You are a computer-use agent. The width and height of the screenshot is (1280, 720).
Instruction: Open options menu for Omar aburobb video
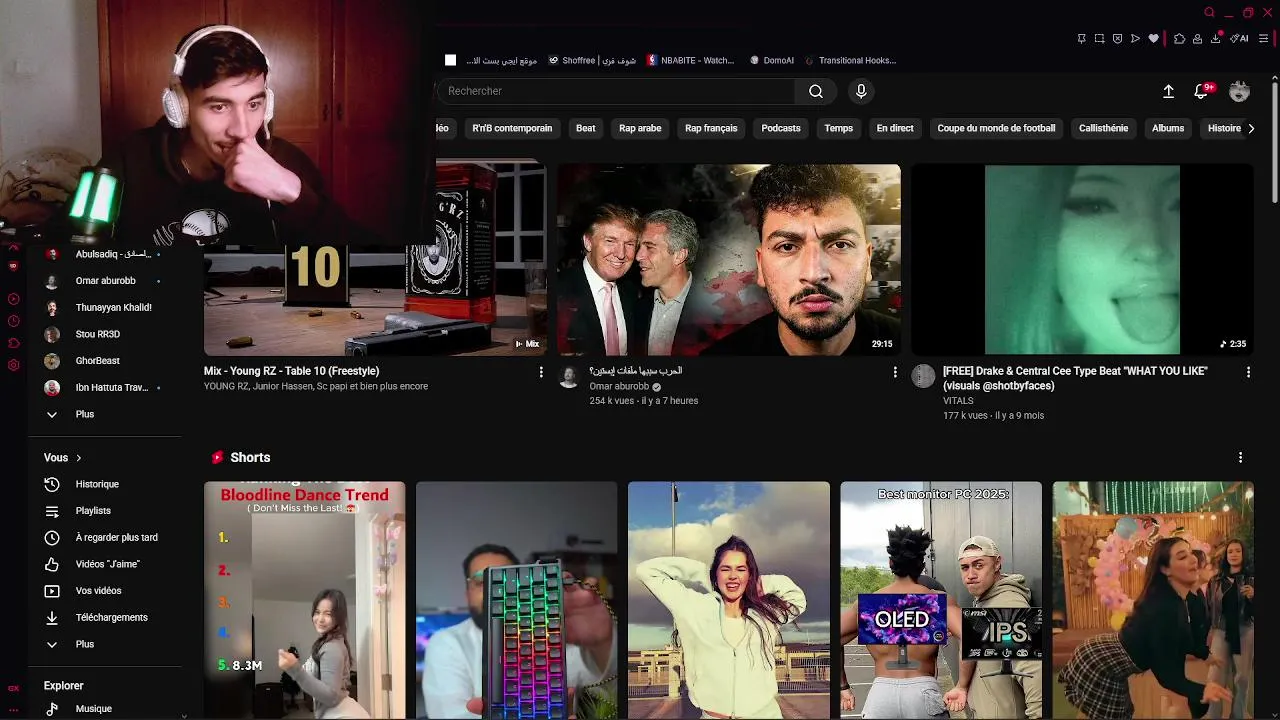pyautogui.click(x=895, y=372)
